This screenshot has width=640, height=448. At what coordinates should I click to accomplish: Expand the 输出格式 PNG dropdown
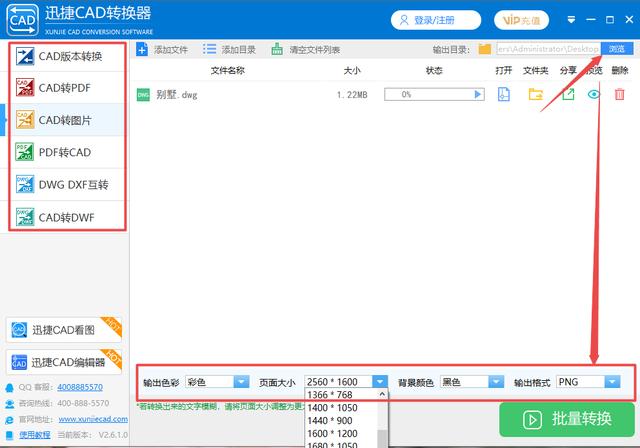coord(612,382)
